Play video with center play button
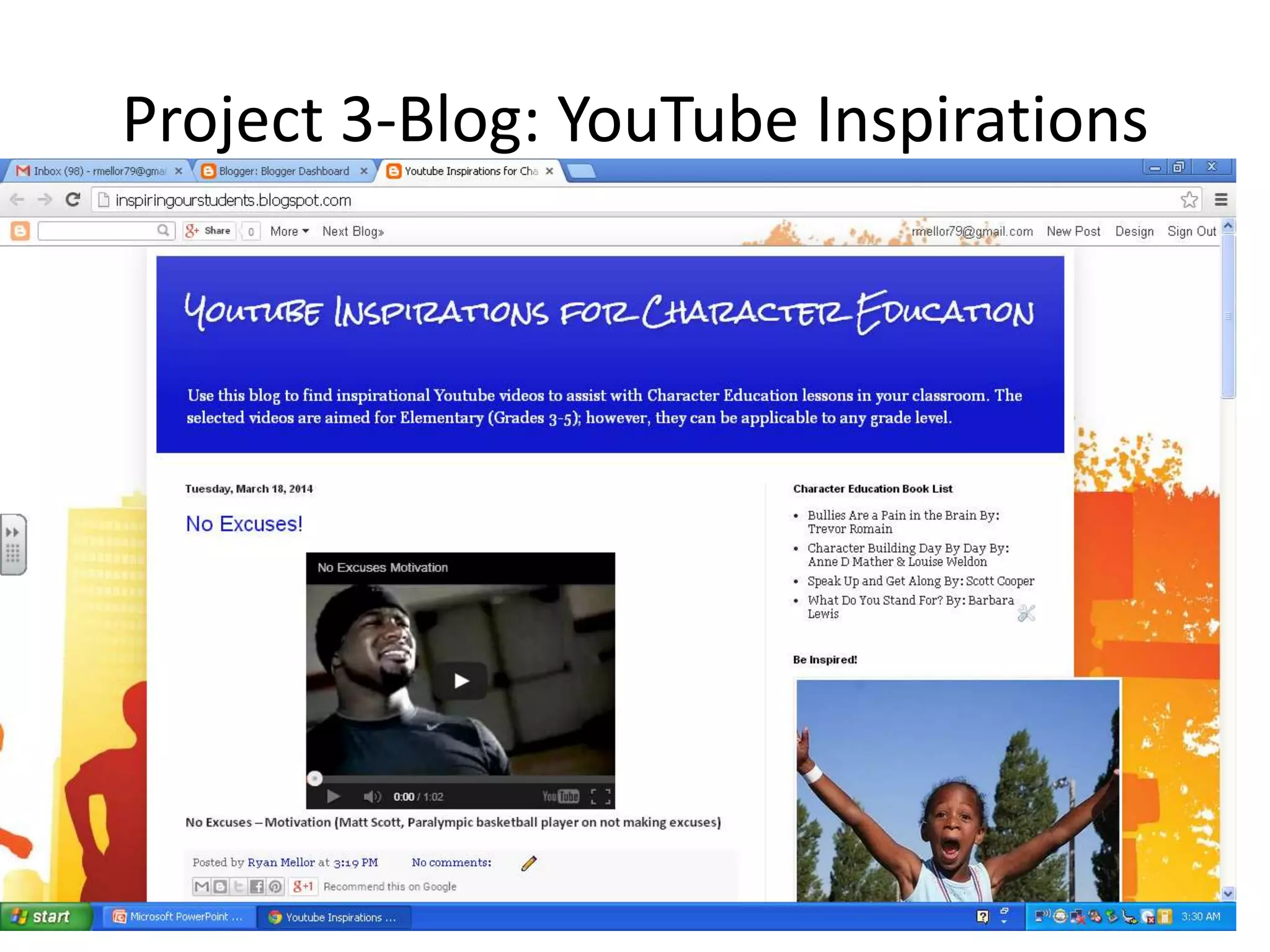Image resolution: width=1270 pixels, height=952 pixels. (x=460, y=681)
